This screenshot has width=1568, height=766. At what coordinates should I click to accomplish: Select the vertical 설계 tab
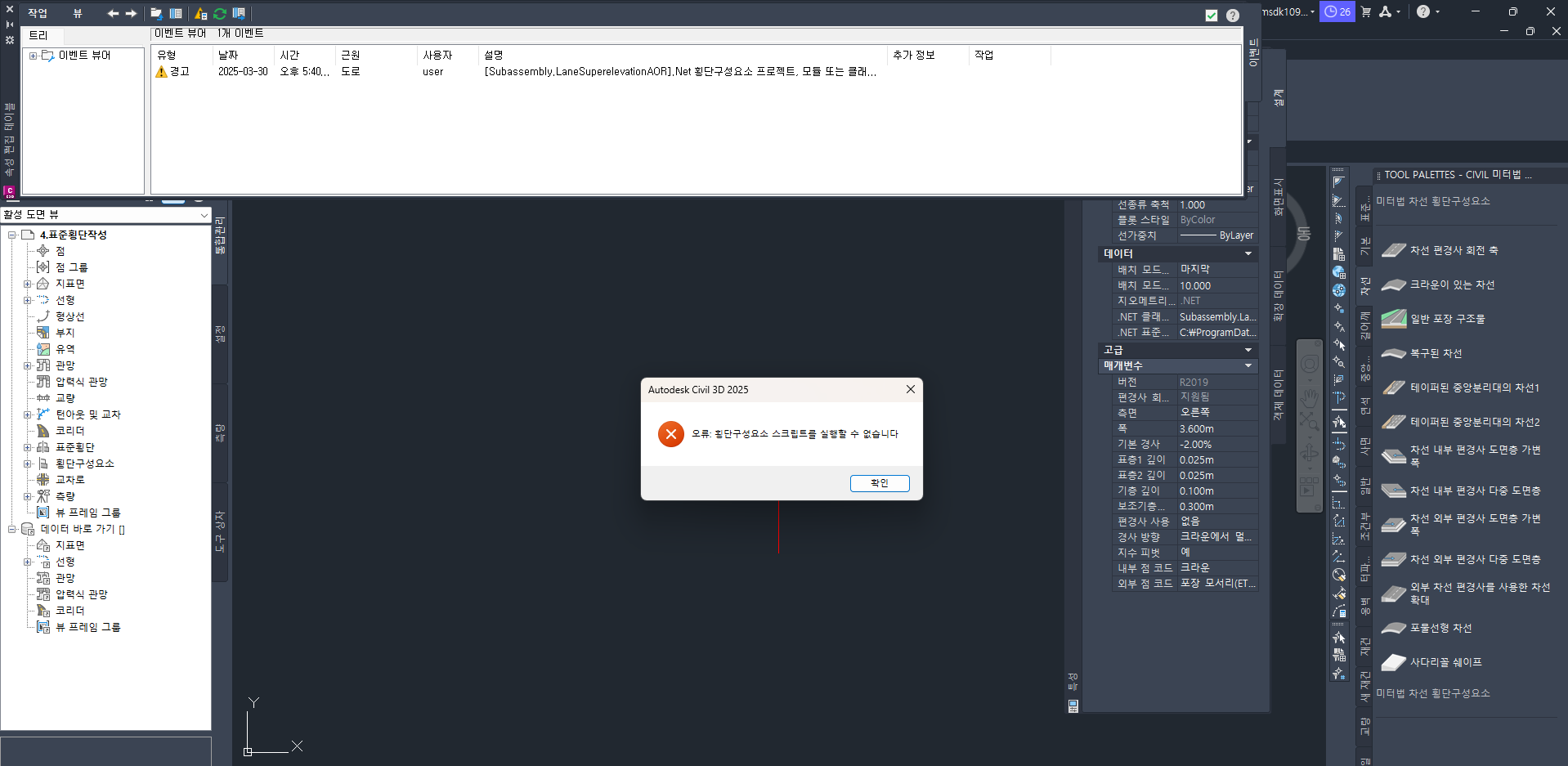point(1279,98)
